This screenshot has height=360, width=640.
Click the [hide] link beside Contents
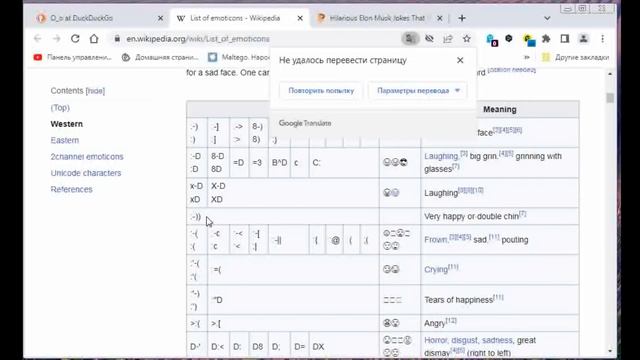tap(95, 91)
